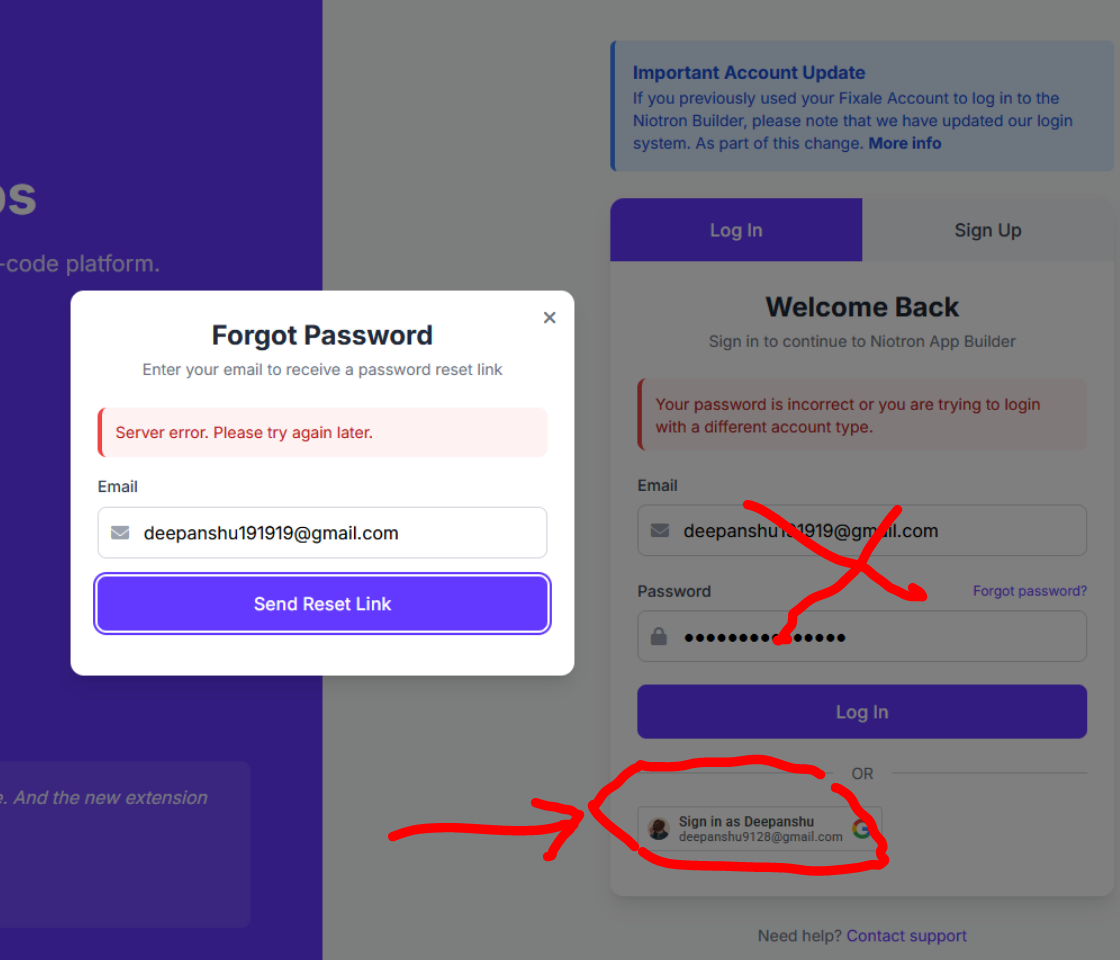
Task: Switch to the Log In tab
Action: (x=736, y=230)
